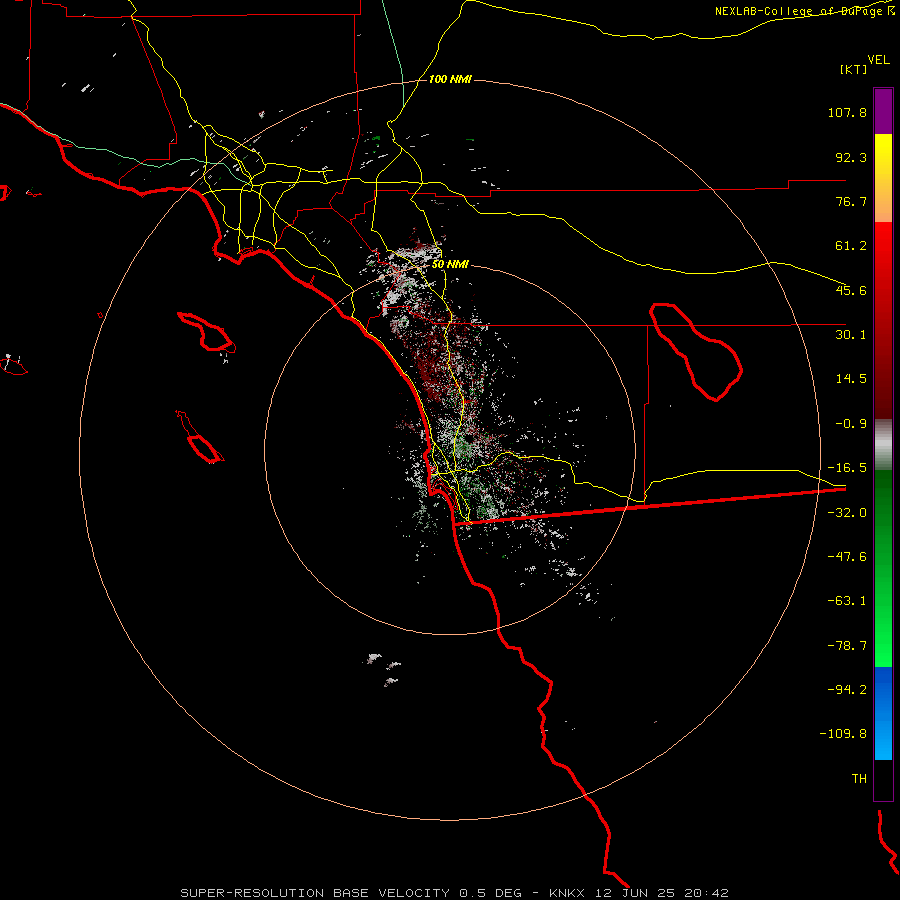
Task: Select the -63.1 velocity scale value
Action: (x=847, y=601)
